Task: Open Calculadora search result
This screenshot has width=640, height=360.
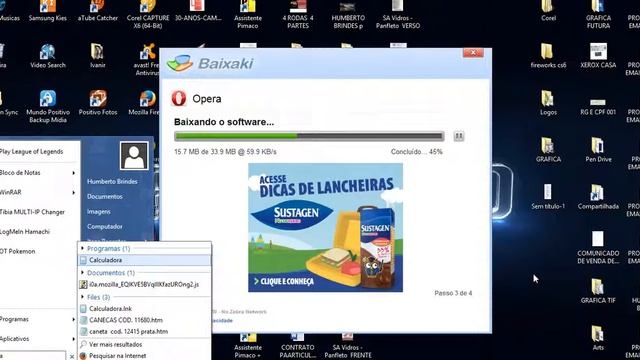Action: click(144, 260)
